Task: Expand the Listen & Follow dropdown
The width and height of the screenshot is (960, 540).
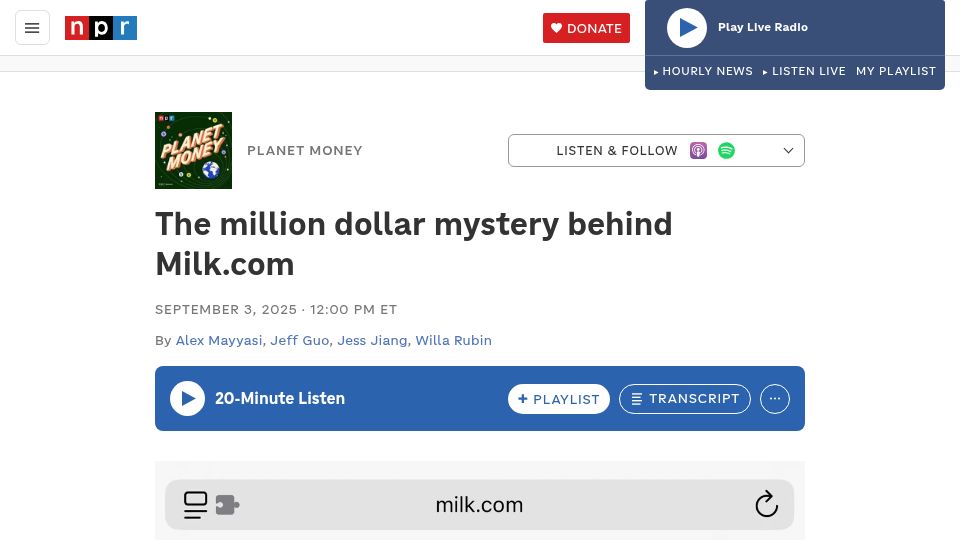Action: (x=656, y=151)
